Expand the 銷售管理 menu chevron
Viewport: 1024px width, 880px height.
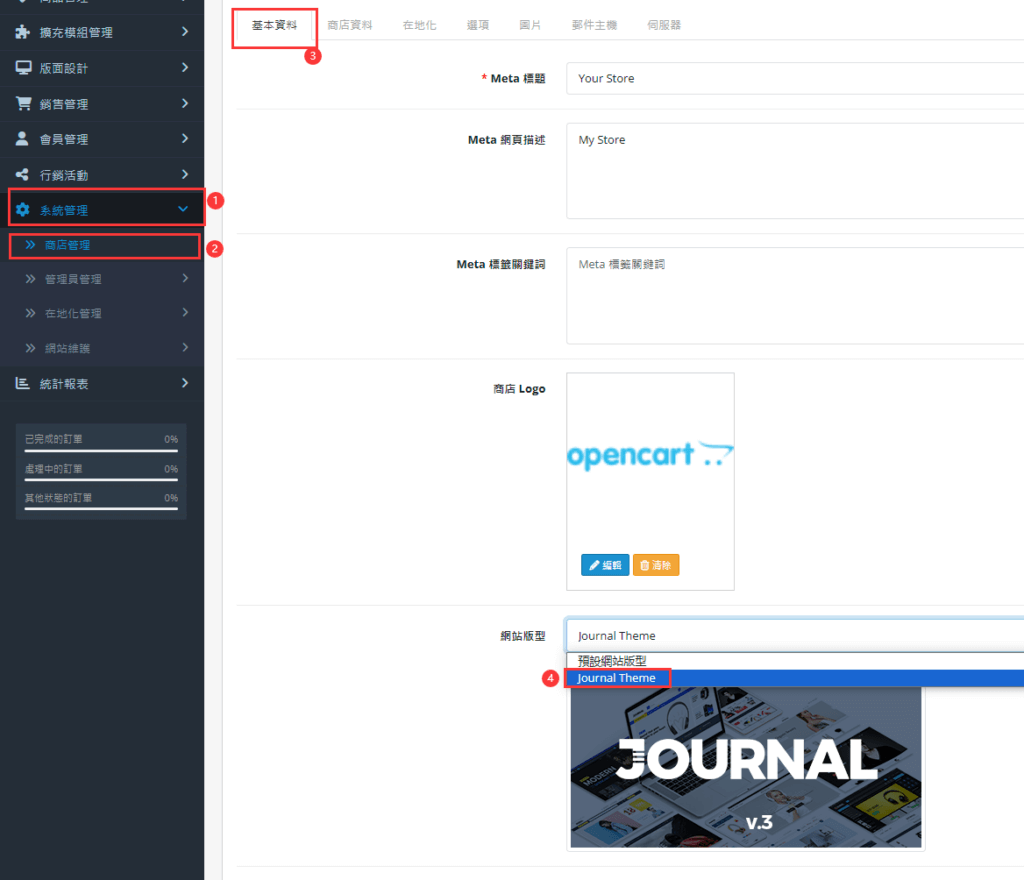point(185,103)
